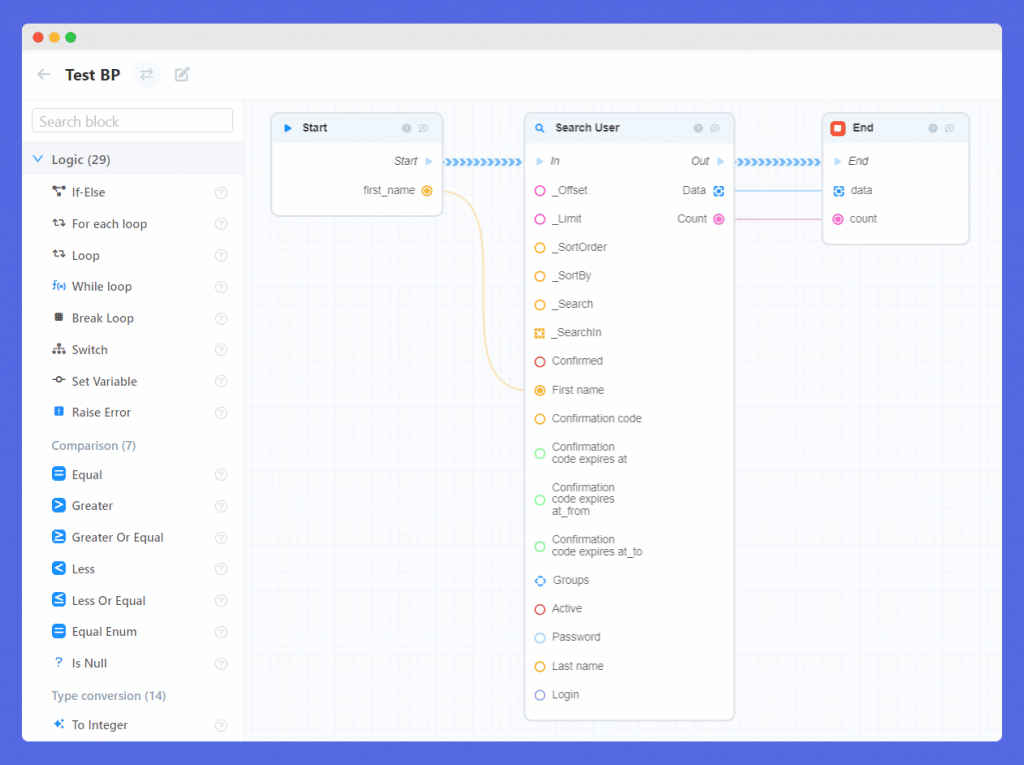Click the Comparison (7) subheading

coord(93,446)
